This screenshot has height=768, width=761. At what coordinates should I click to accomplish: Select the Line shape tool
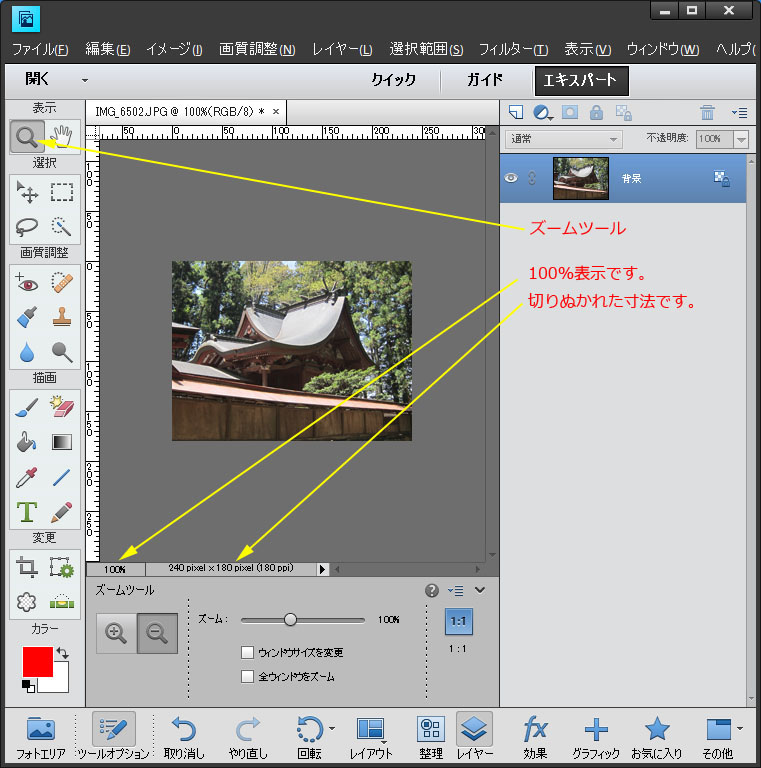[62, 477]
